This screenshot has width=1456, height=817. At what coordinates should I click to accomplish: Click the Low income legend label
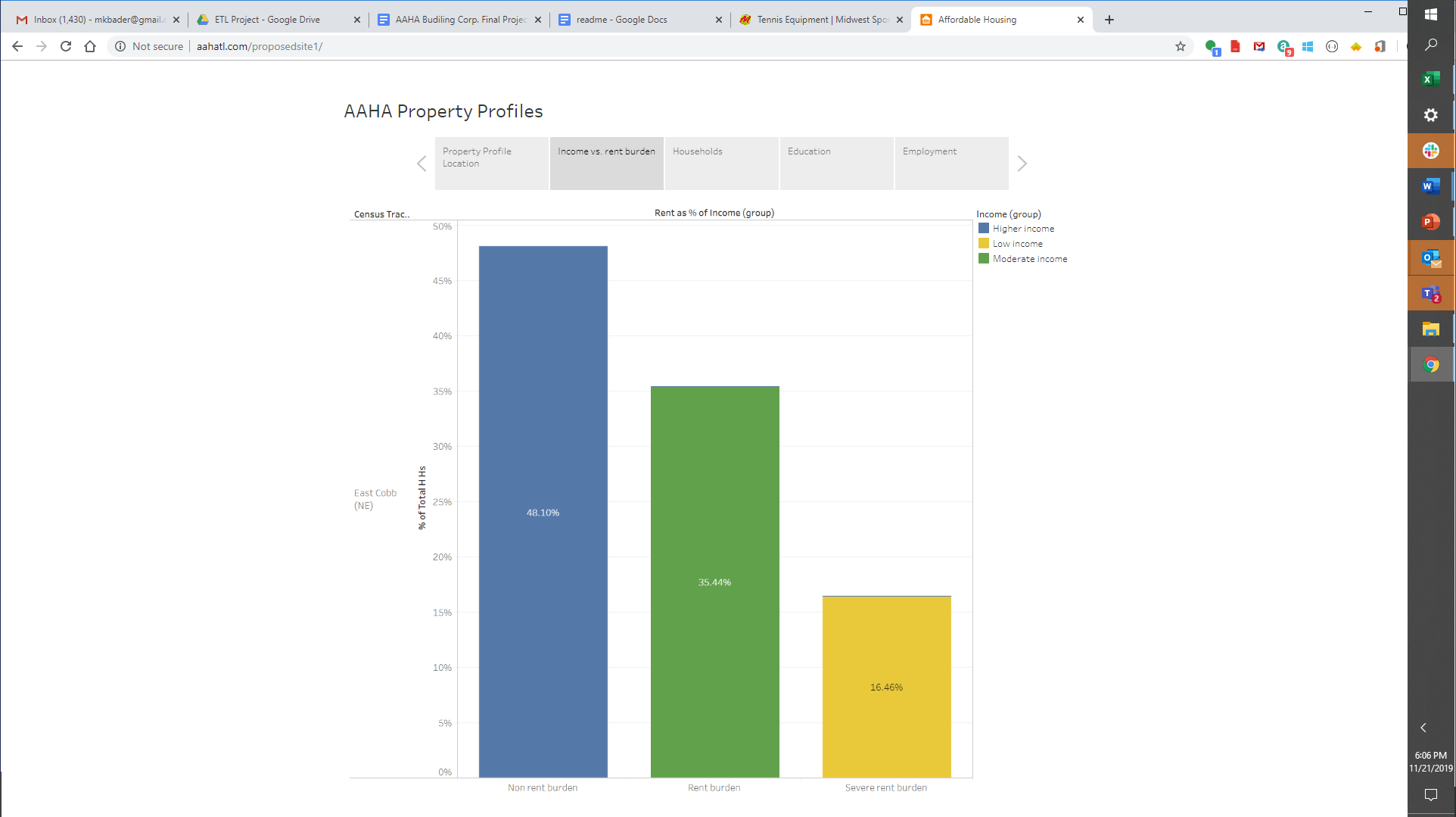coord(1018,244)
